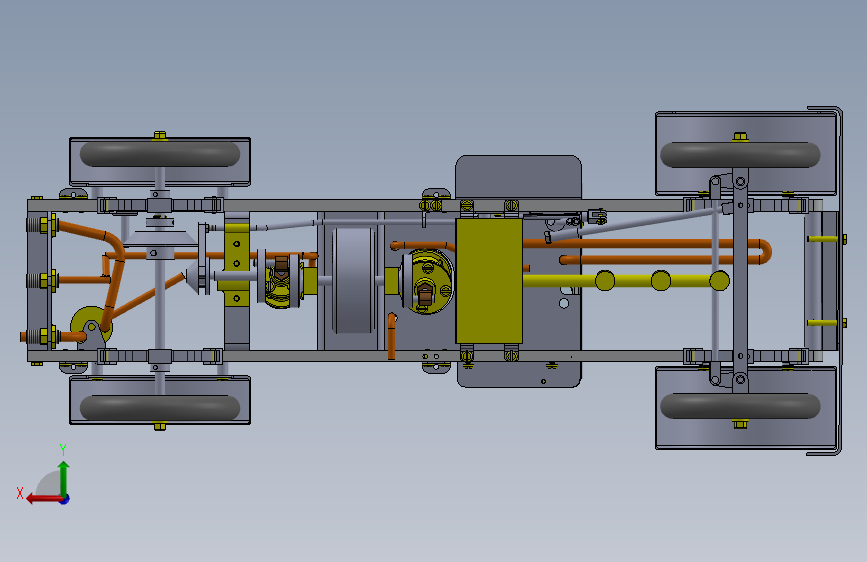Select the middle yellow disc on yellow rod
This screenshot has width=867, height=562.
pyautogui.click(x=661, y=280)
